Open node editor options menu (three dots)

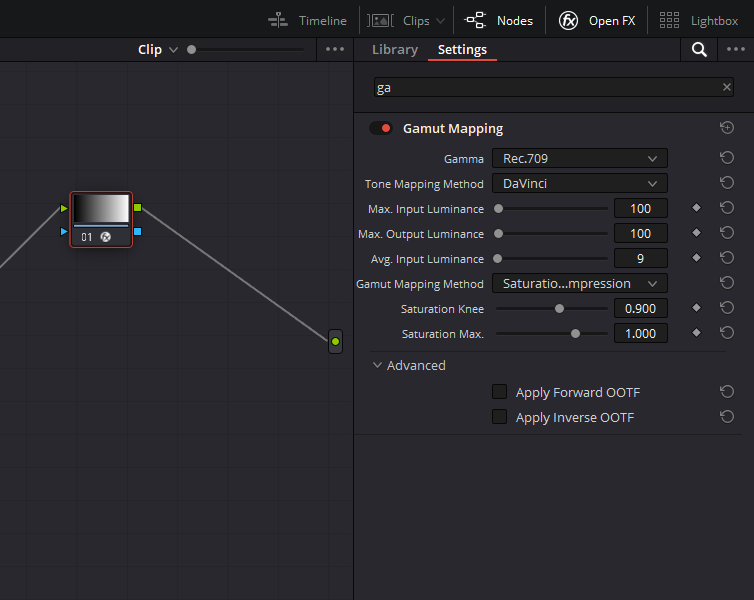335,49
